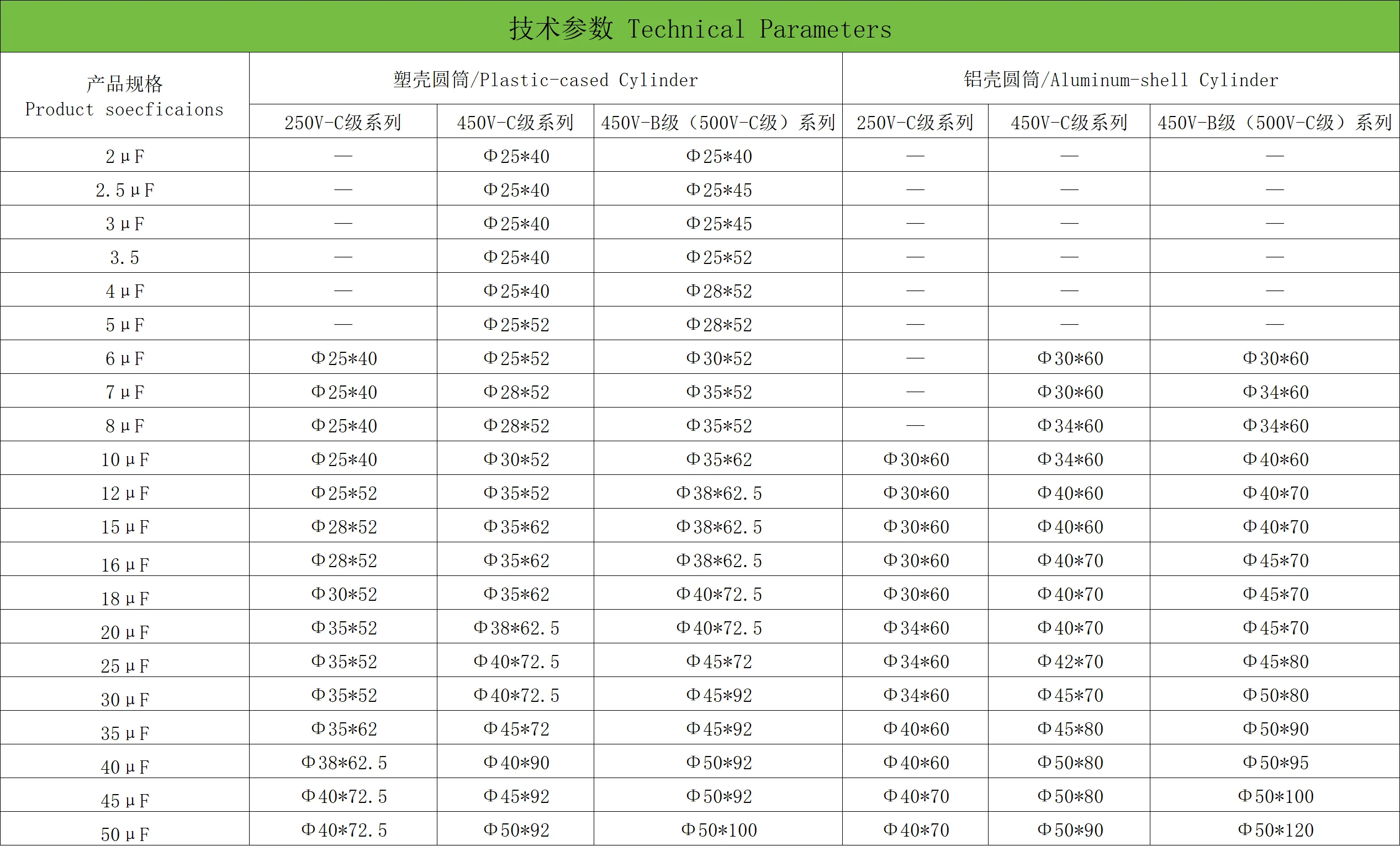Select the 450V-C column header under Plastic-cased Cylinder
The image size is (1400, 846).
pos(515,121)
